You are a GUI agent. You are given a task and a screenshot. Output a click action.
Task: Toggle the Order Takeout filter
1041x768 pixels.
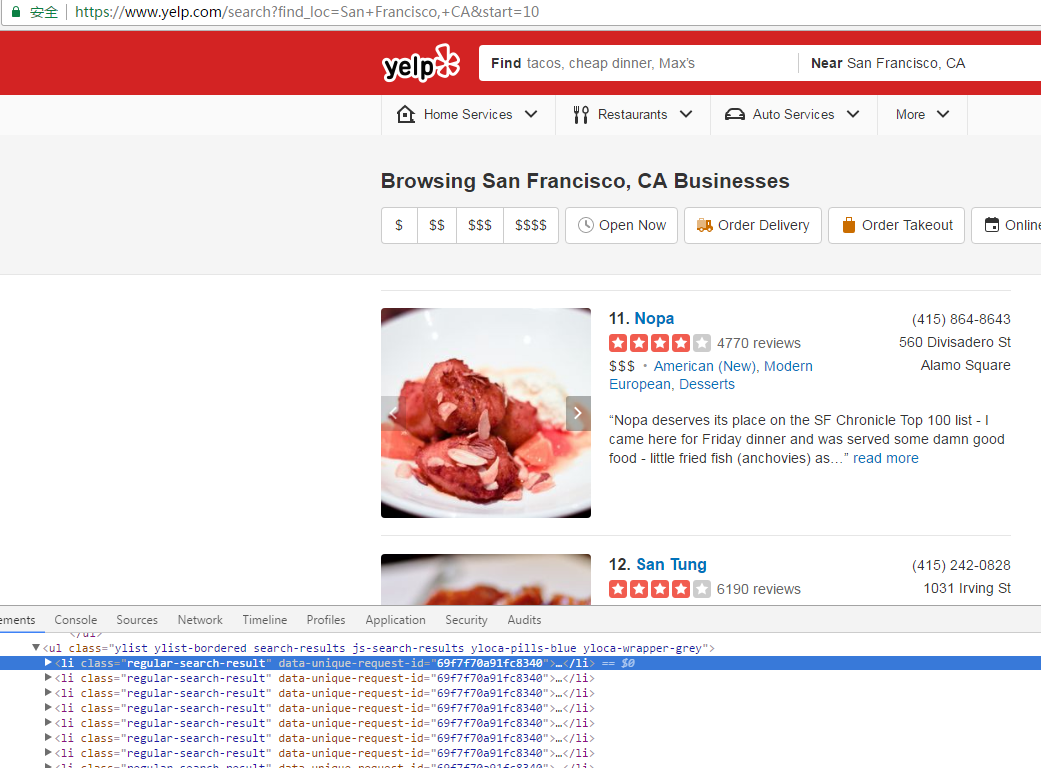point(896,225)
